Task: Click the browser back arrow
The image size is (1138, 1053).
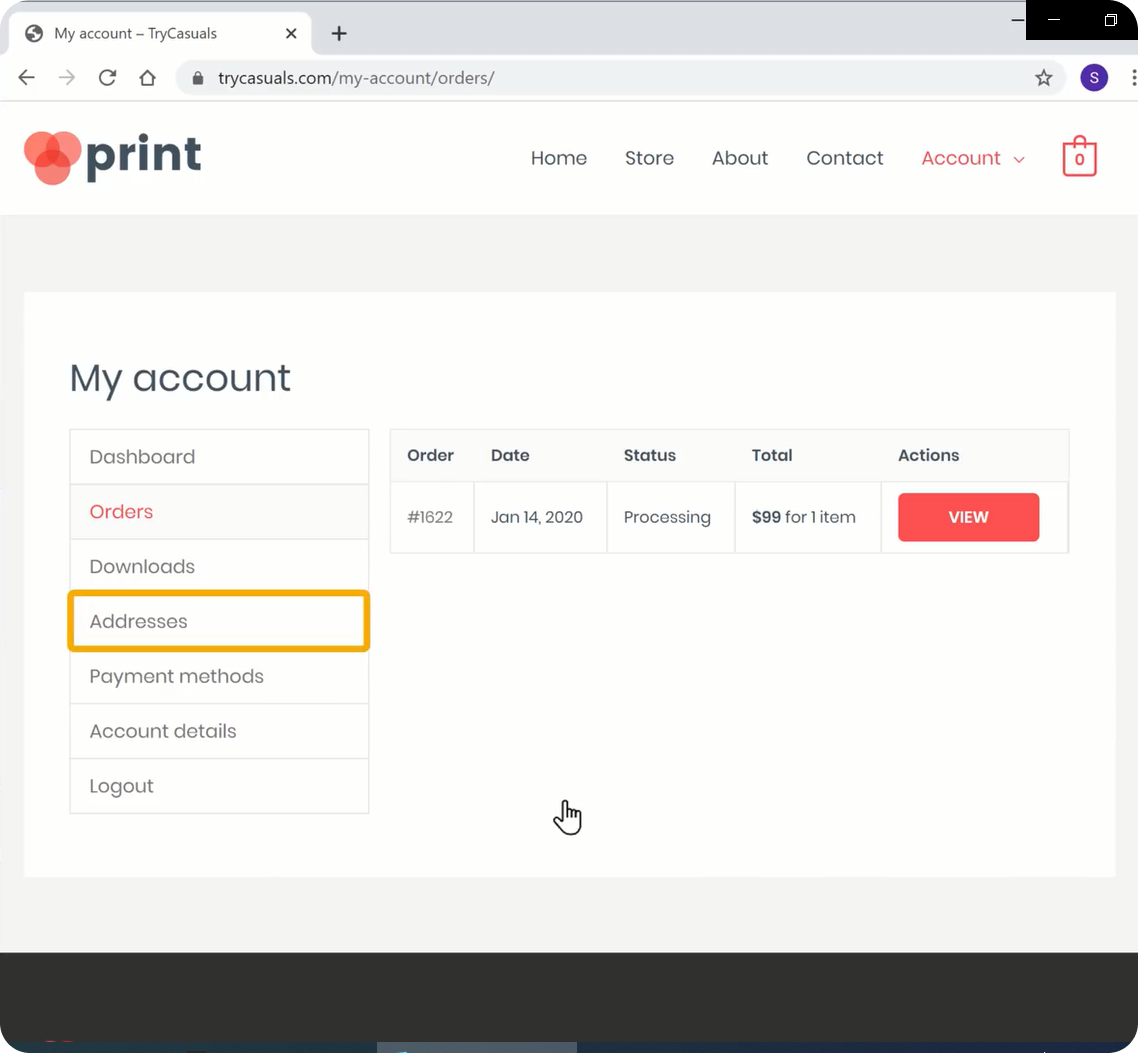Action: (27, 78)
